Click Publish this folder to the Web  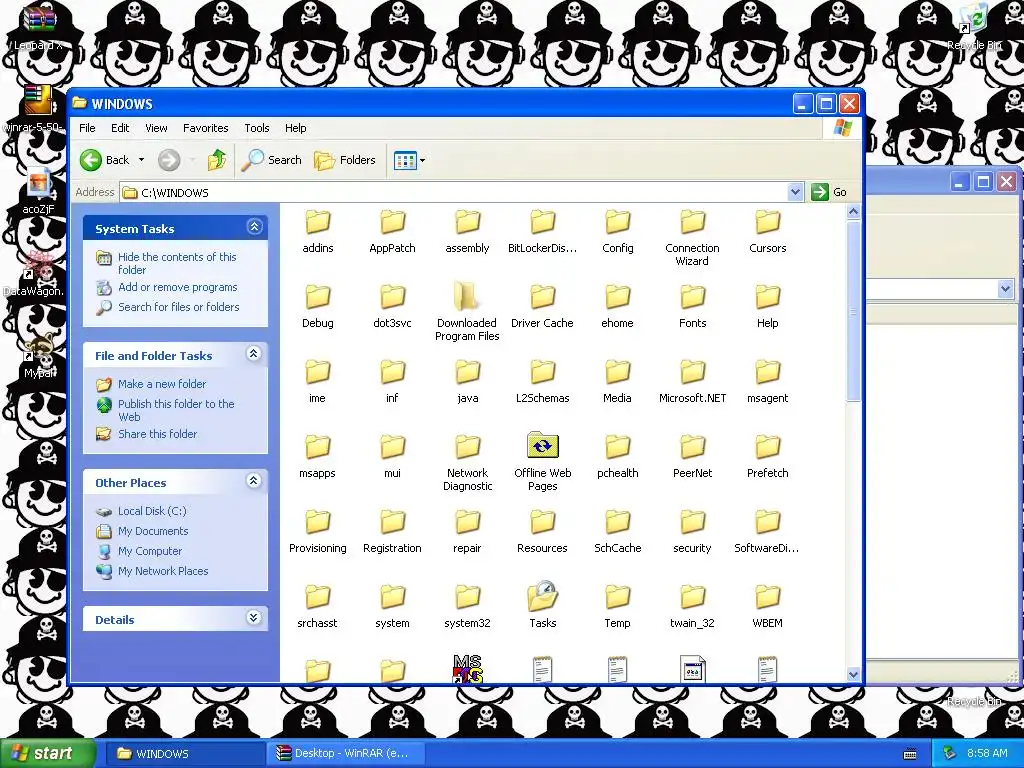pyautogui.click(x=176, y=410)
